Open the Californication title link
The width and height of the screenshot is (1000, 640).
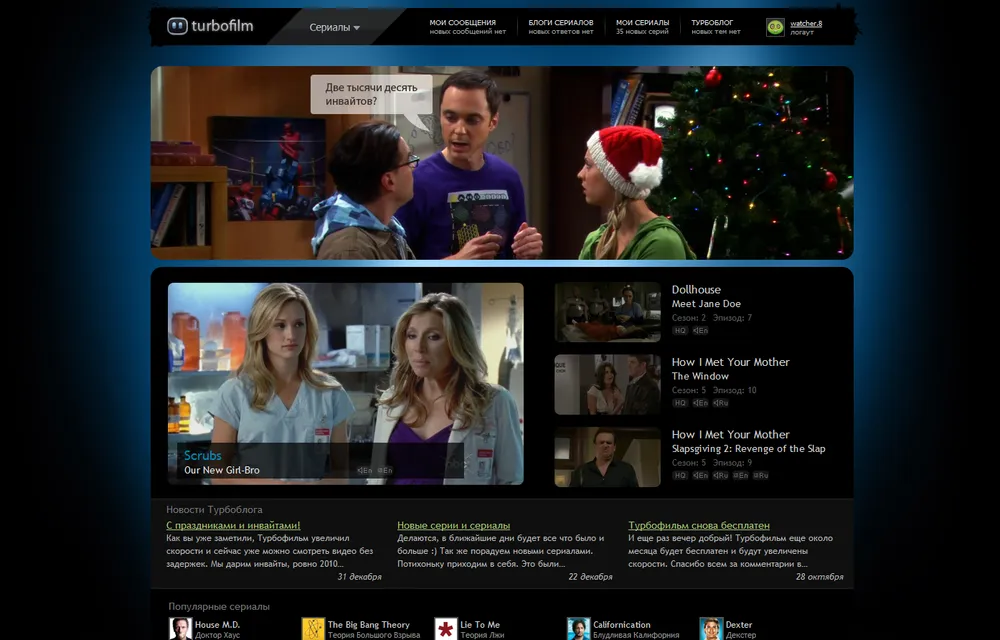[622, 625]
